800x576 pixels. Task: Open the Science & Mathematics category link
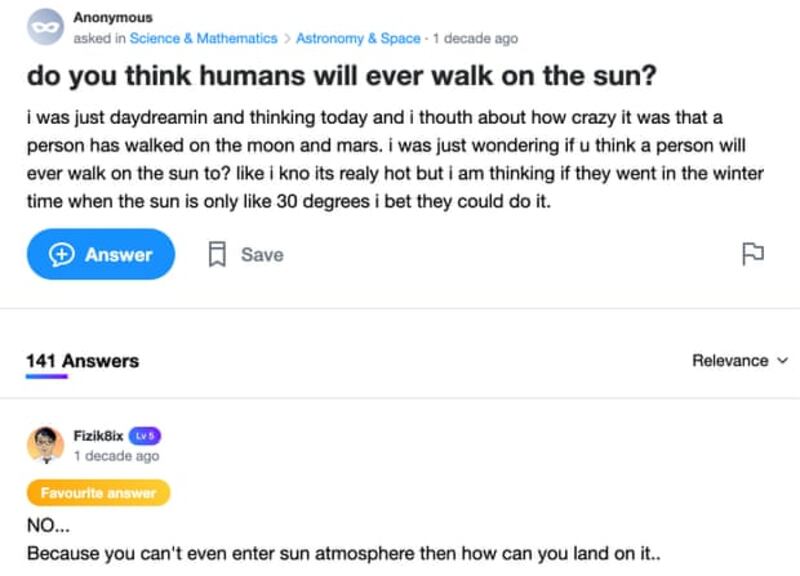pyautogui.click(x=203, y=38)
